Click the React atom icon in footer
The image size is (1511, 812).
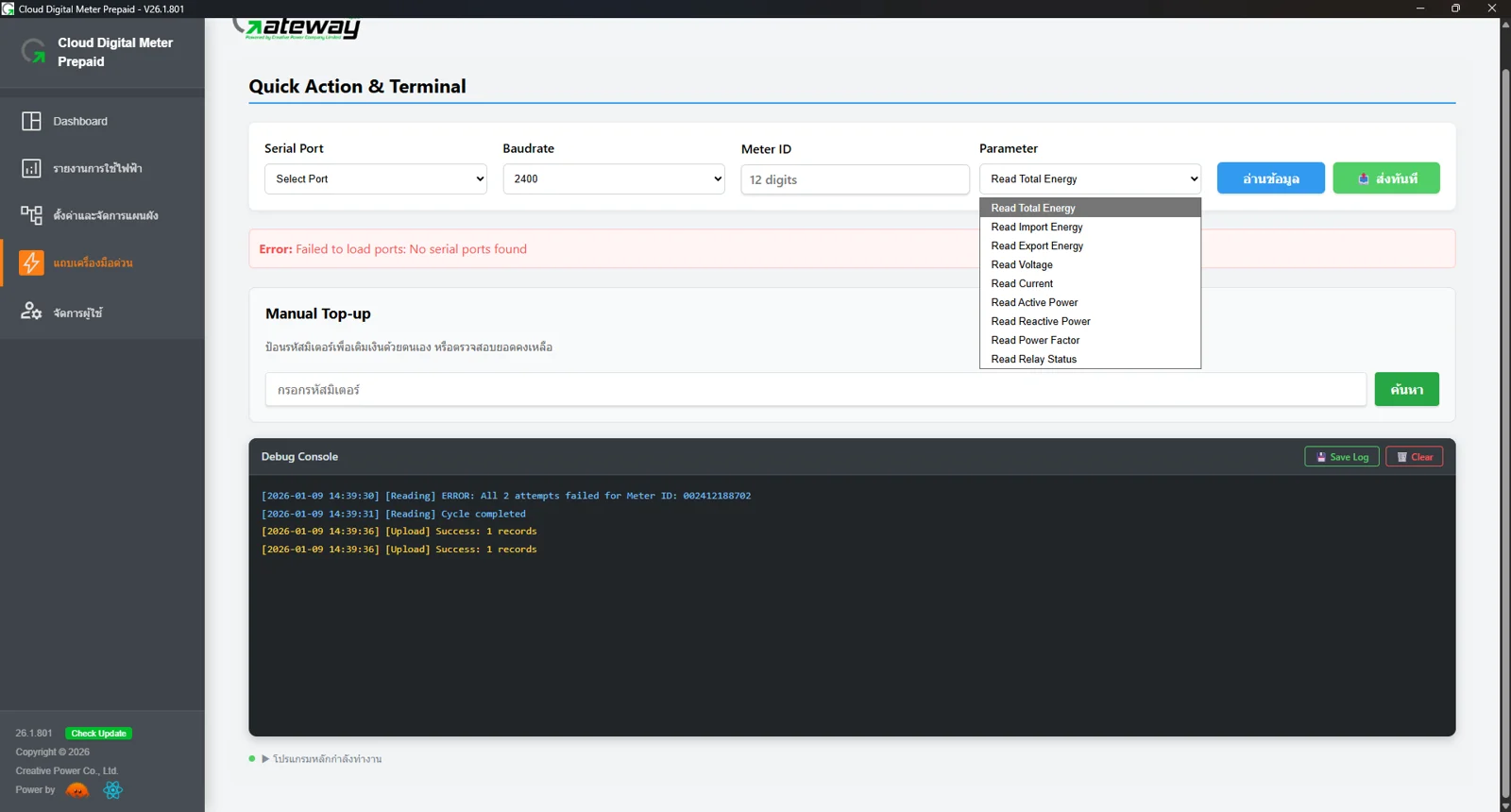pos(113,790)
